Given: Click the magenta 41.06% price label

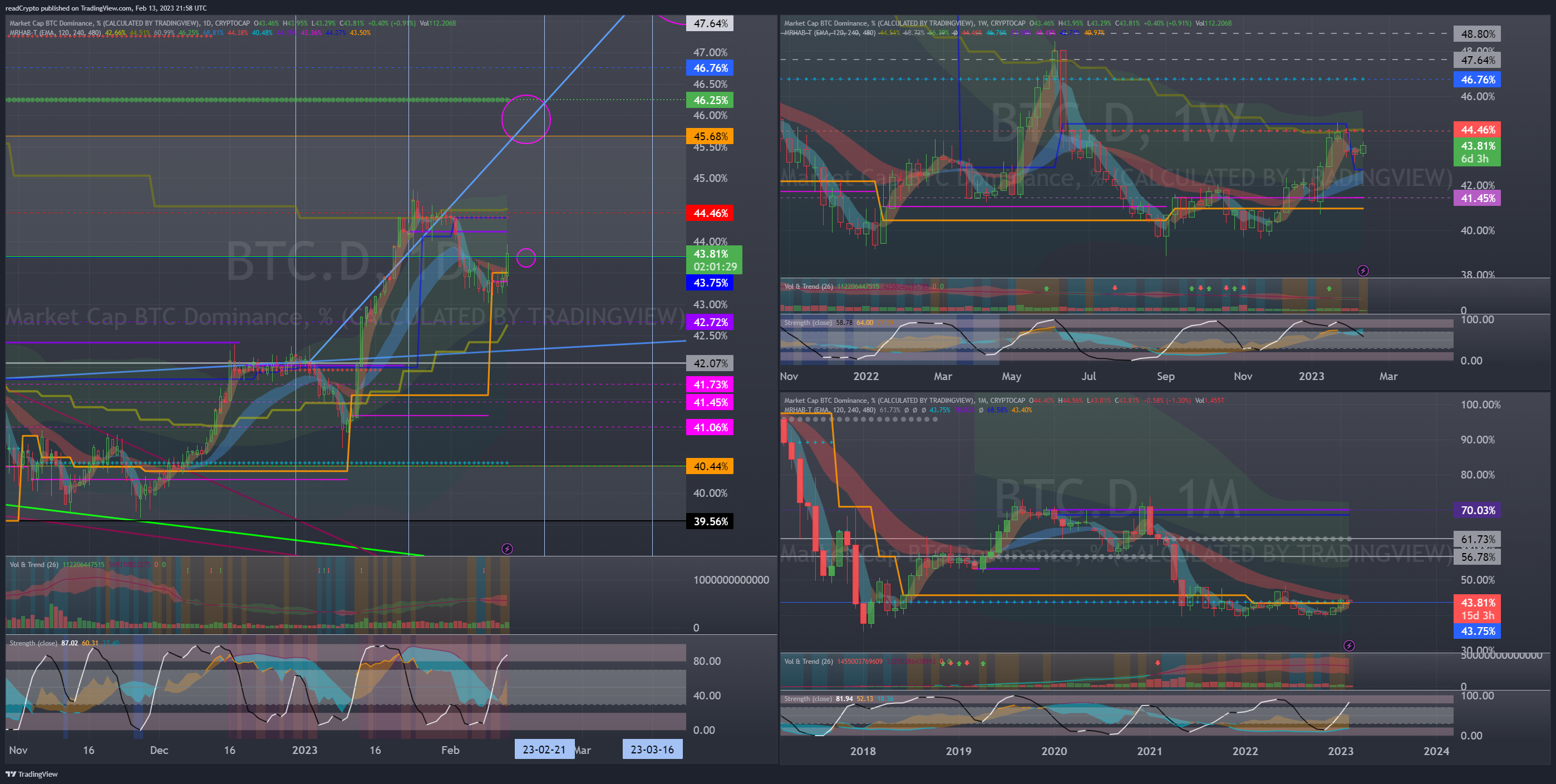Looking at the screenshot, I should (x=710, y=427).
